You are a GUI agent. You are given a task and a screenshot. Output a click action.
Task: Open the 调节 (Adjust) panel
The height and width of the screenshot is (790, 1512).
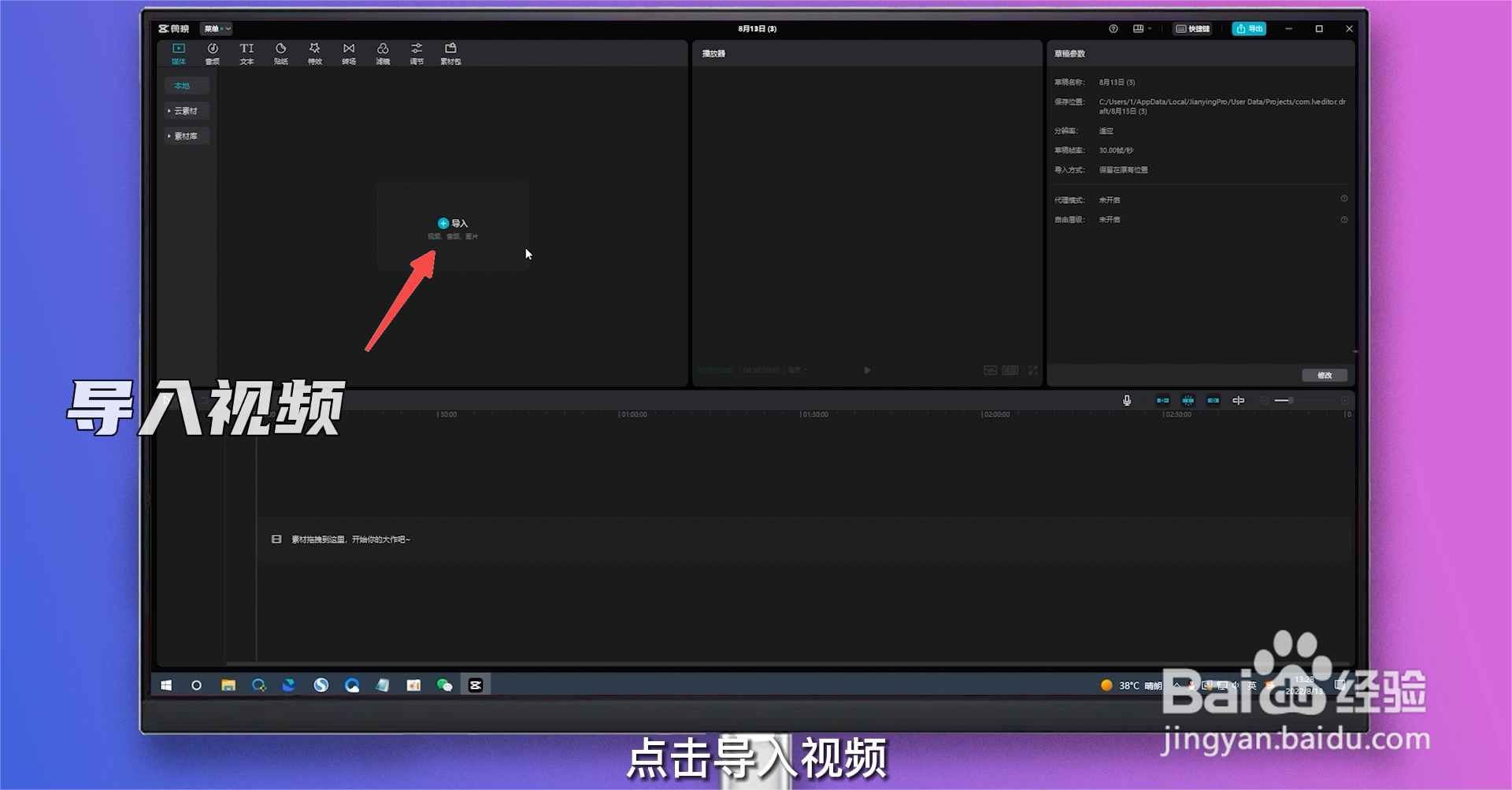(417, 53)
